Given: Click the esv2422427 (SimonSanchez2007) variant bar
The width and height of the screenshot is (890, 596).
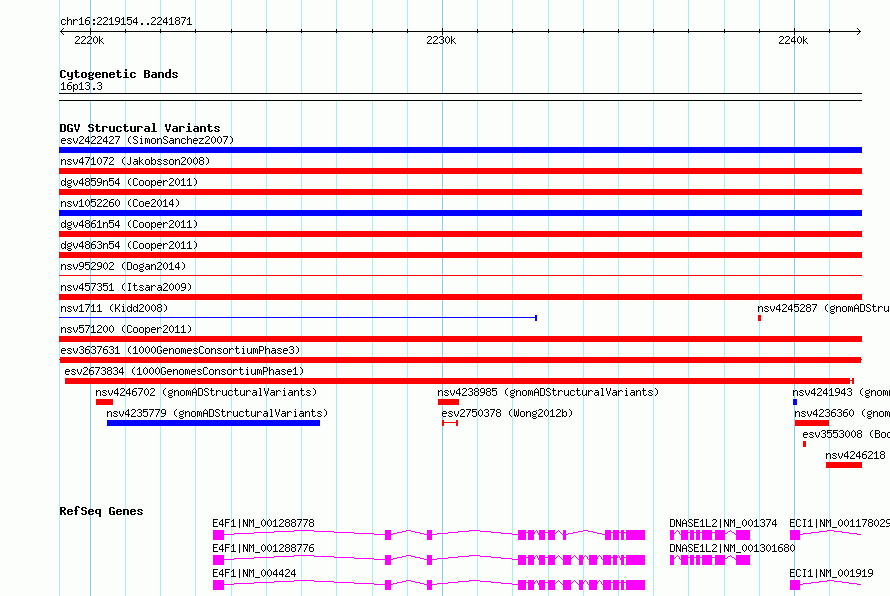Looking at the screenshot, I should tap(460, 150).
